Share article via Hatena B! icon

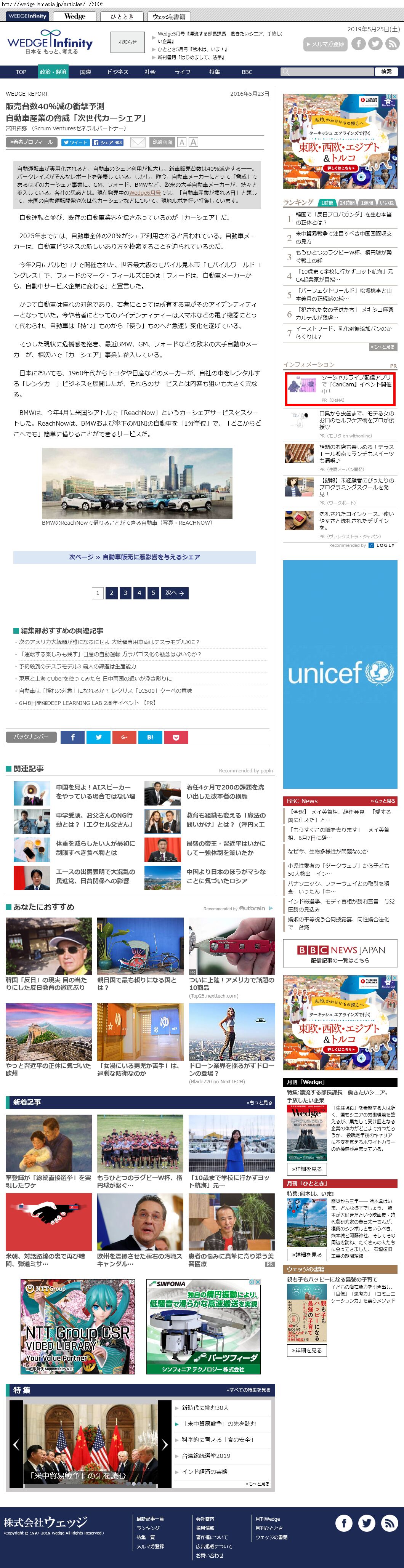click(150, 737)
